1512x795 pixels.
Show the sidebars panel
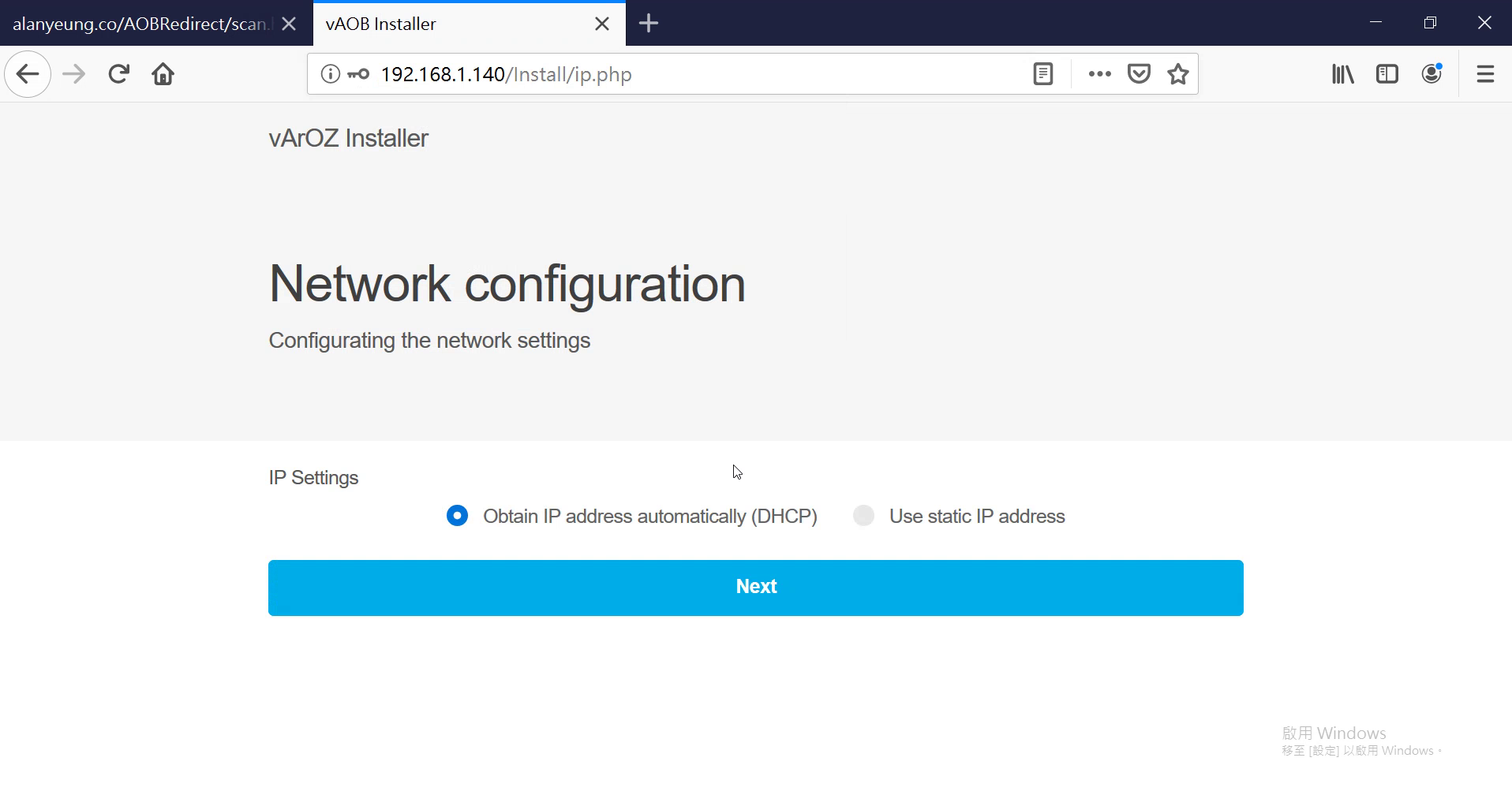coord(1387,74)
